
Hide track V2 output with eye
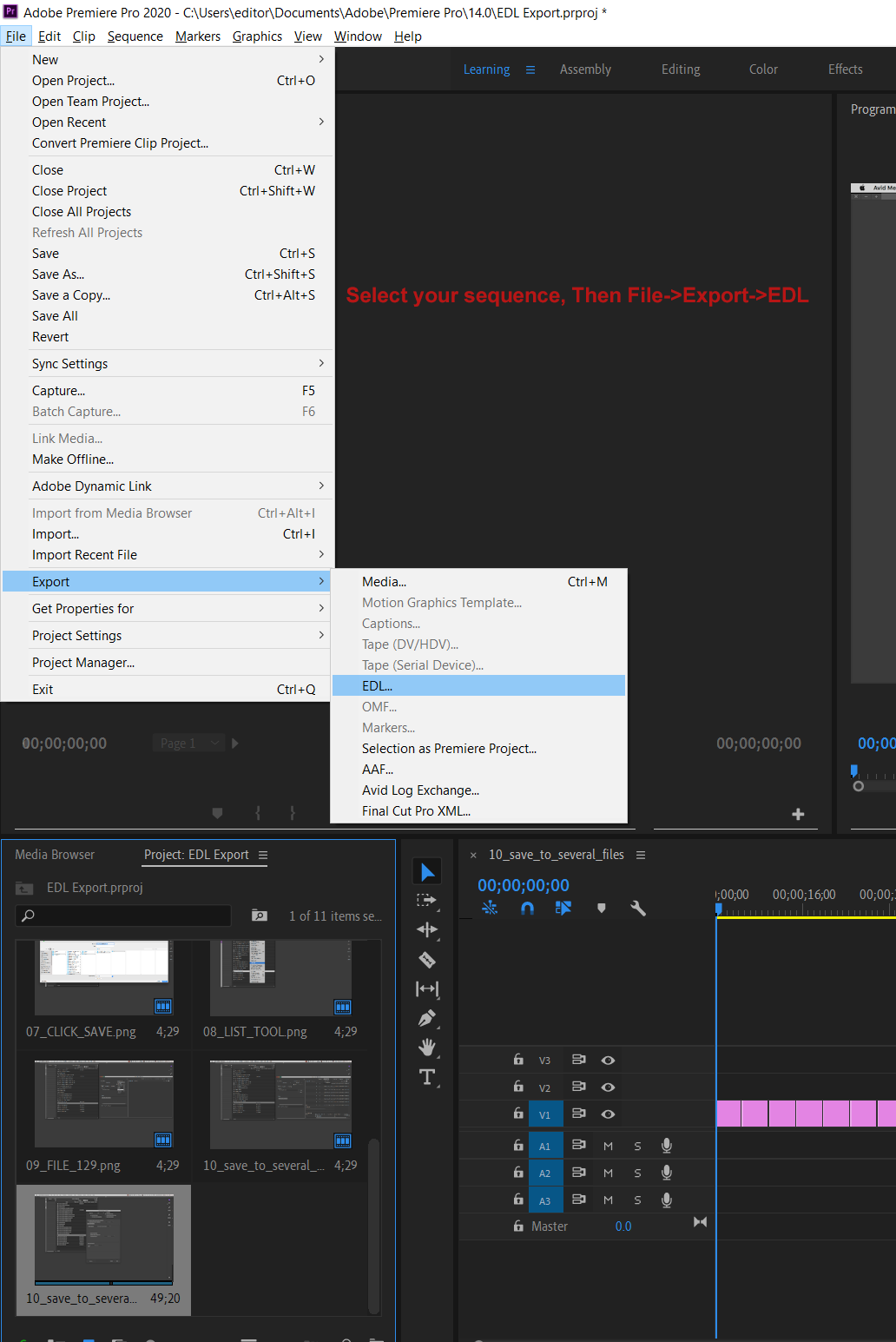coord(608,1087)
